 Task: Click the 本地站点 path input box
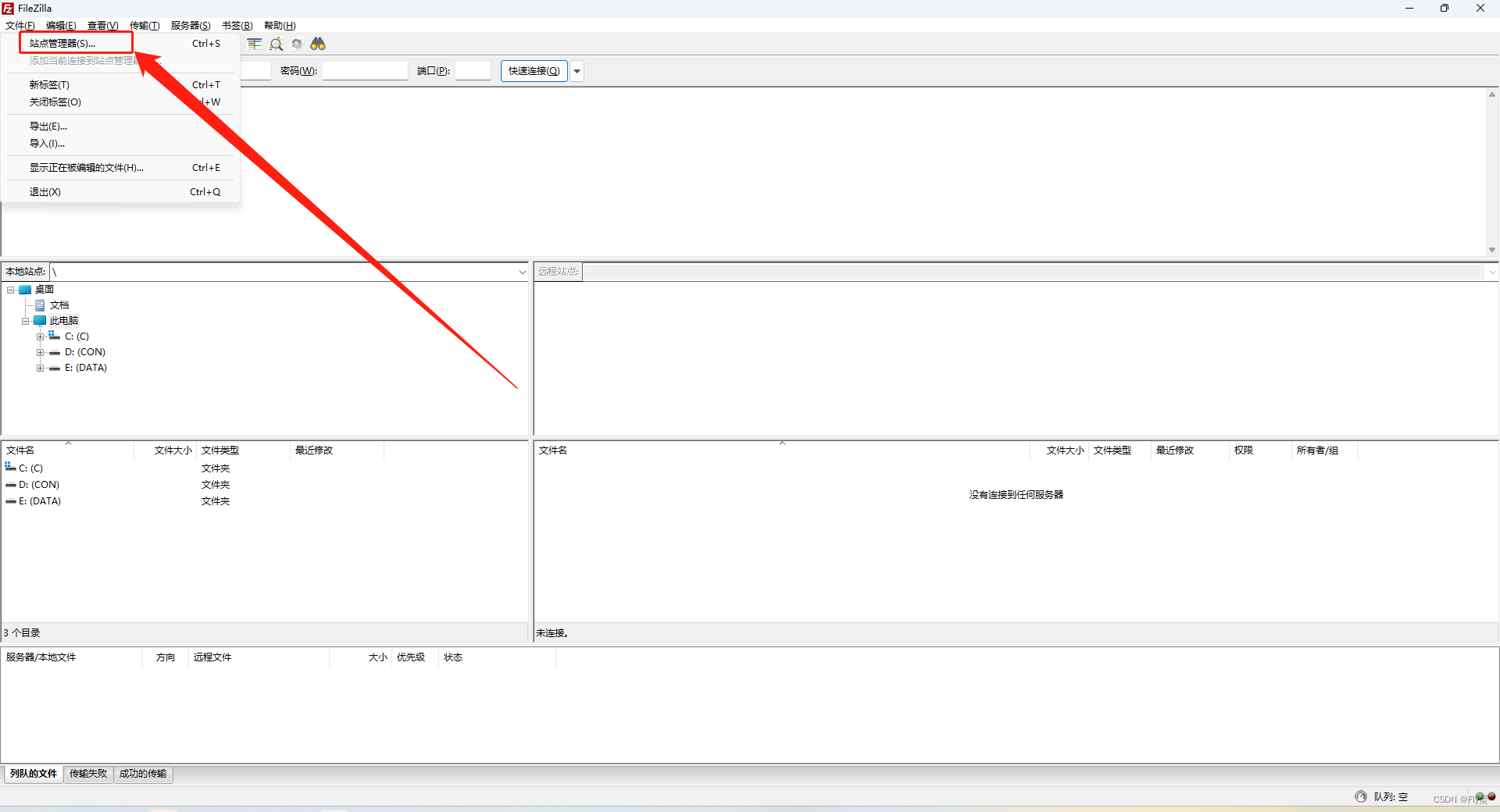pyautogui.click(x=283, y=272)
